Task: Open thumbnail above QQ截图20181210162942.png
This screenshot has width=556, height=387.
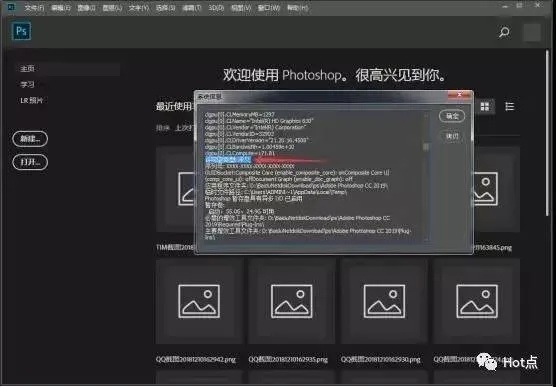Action: (x=199, y=301)
